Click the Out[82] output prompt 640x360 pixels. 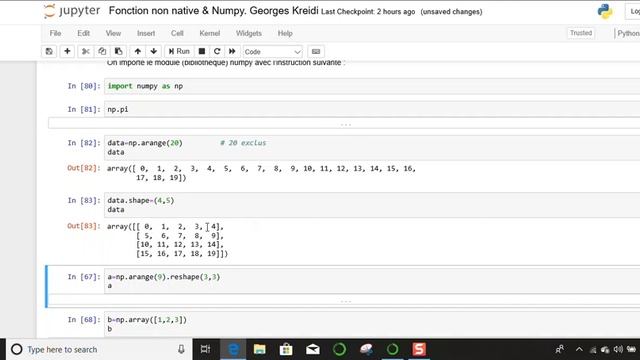click(x=84, y=168)
